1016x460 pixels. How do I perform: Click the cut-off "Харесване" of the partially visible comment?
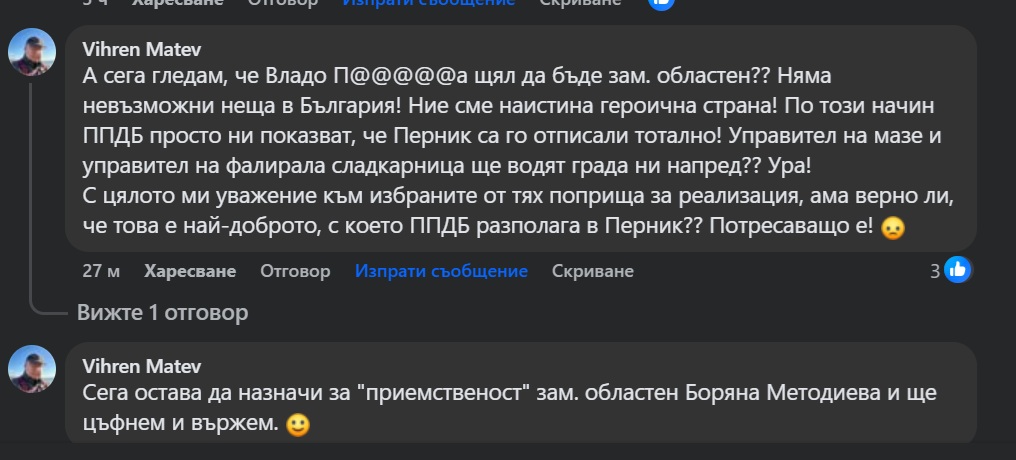pos(190,3)
